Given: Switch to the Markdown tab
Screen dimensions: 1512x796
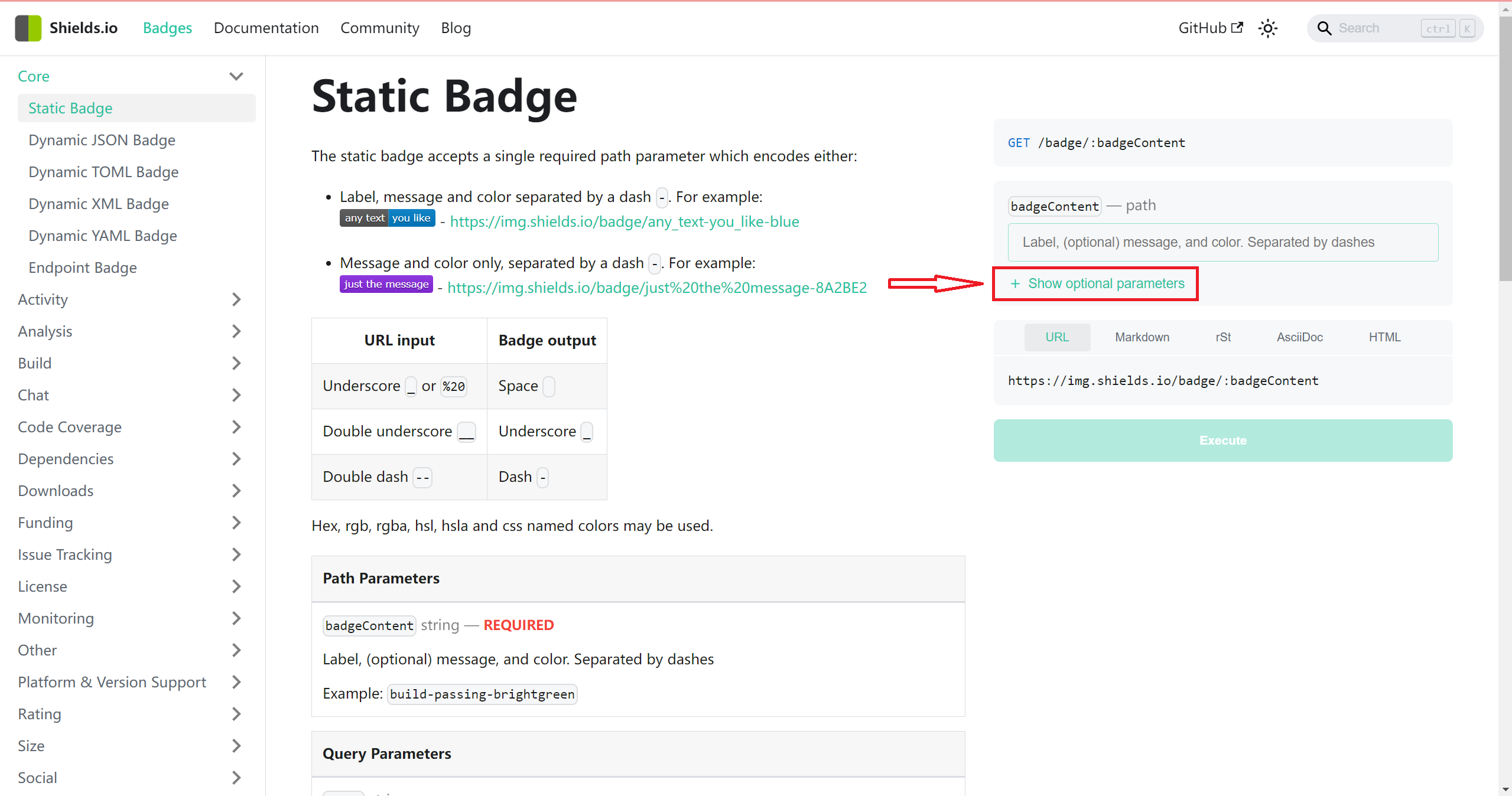Looking at the screenshot, I should click(1142, 337).
